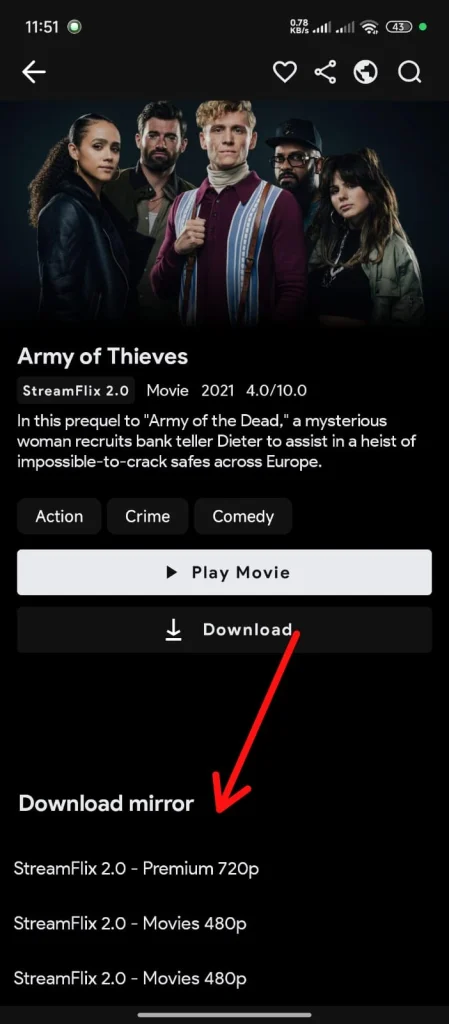Tap the Wi-Fi status icon
This screenshot has width=449, height=1024.
[x=369, y=27]
